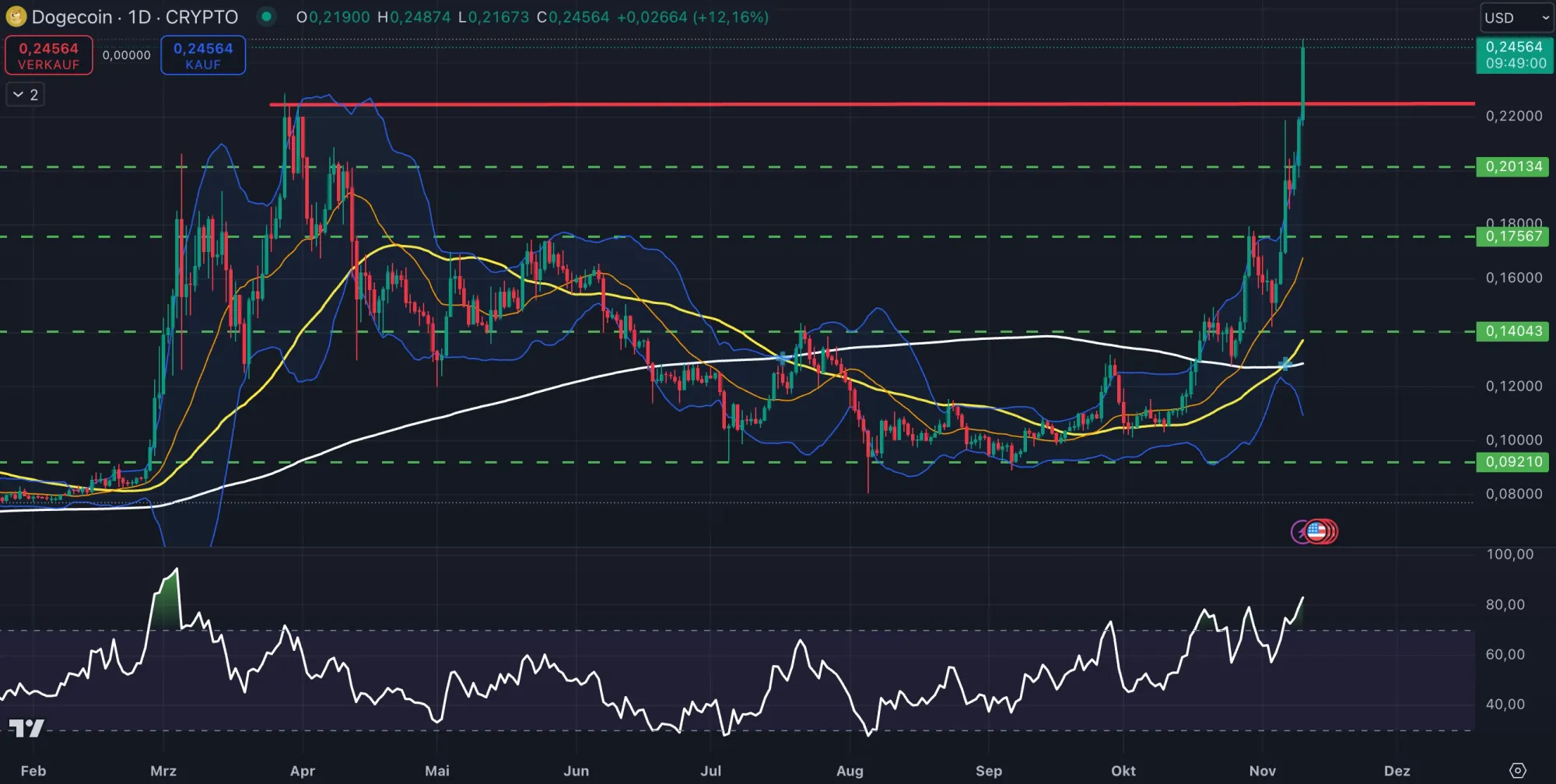Click the RSI 40,00 scale value
1556x784 pixels.
1505,704
